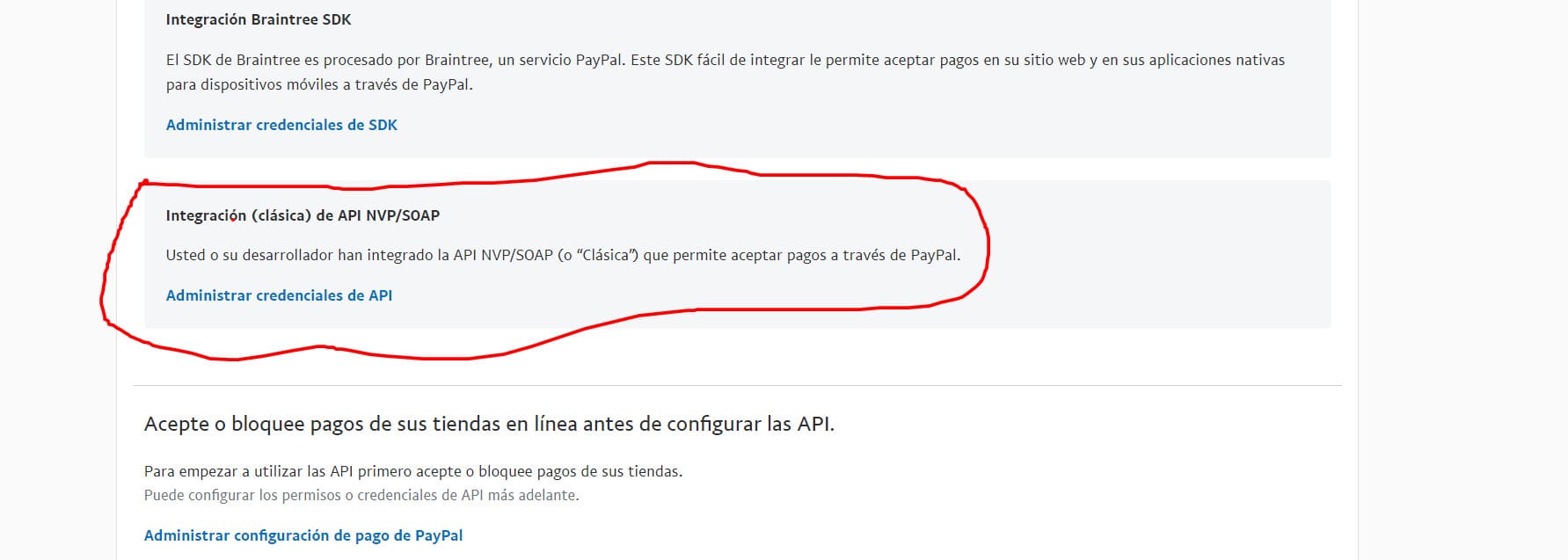Open Administrar credenciales de SDK link
Screen dimensions: 1568x560
coord(281,125)
